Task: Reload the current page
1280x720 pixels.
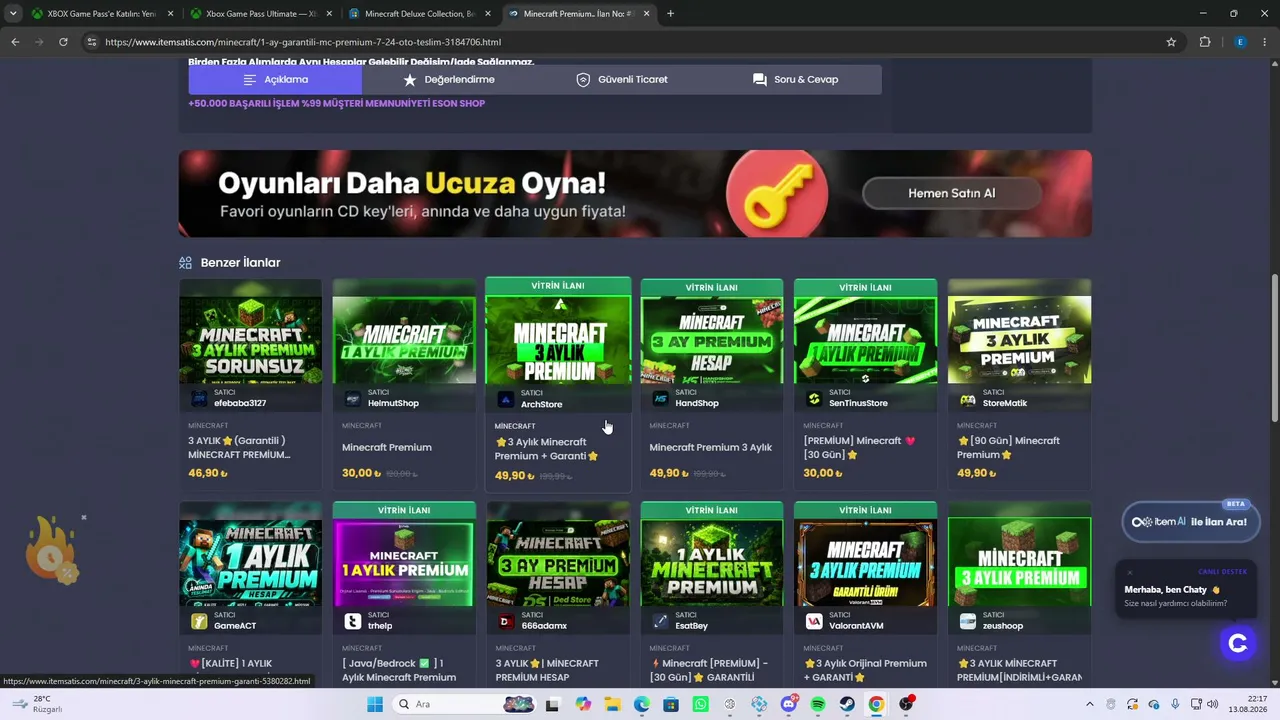Action: (x=63, y=42)
